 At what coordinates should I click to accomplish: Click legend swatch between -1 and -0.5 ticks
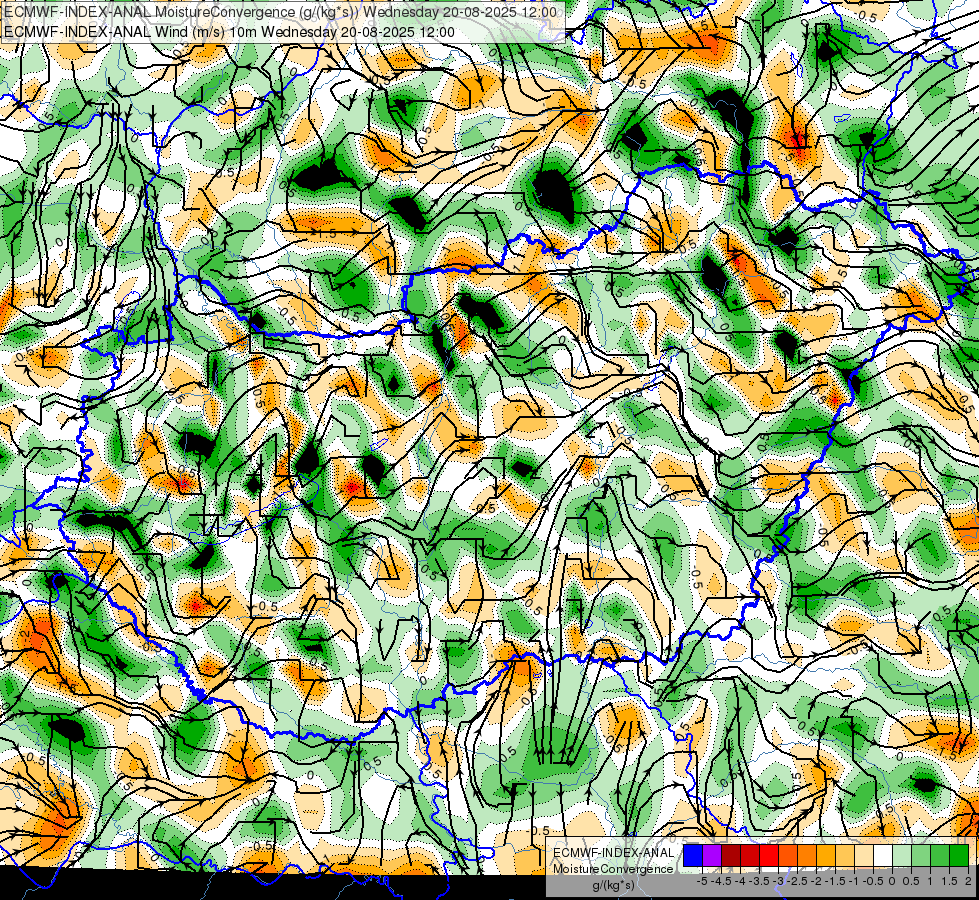click(864, 856)
